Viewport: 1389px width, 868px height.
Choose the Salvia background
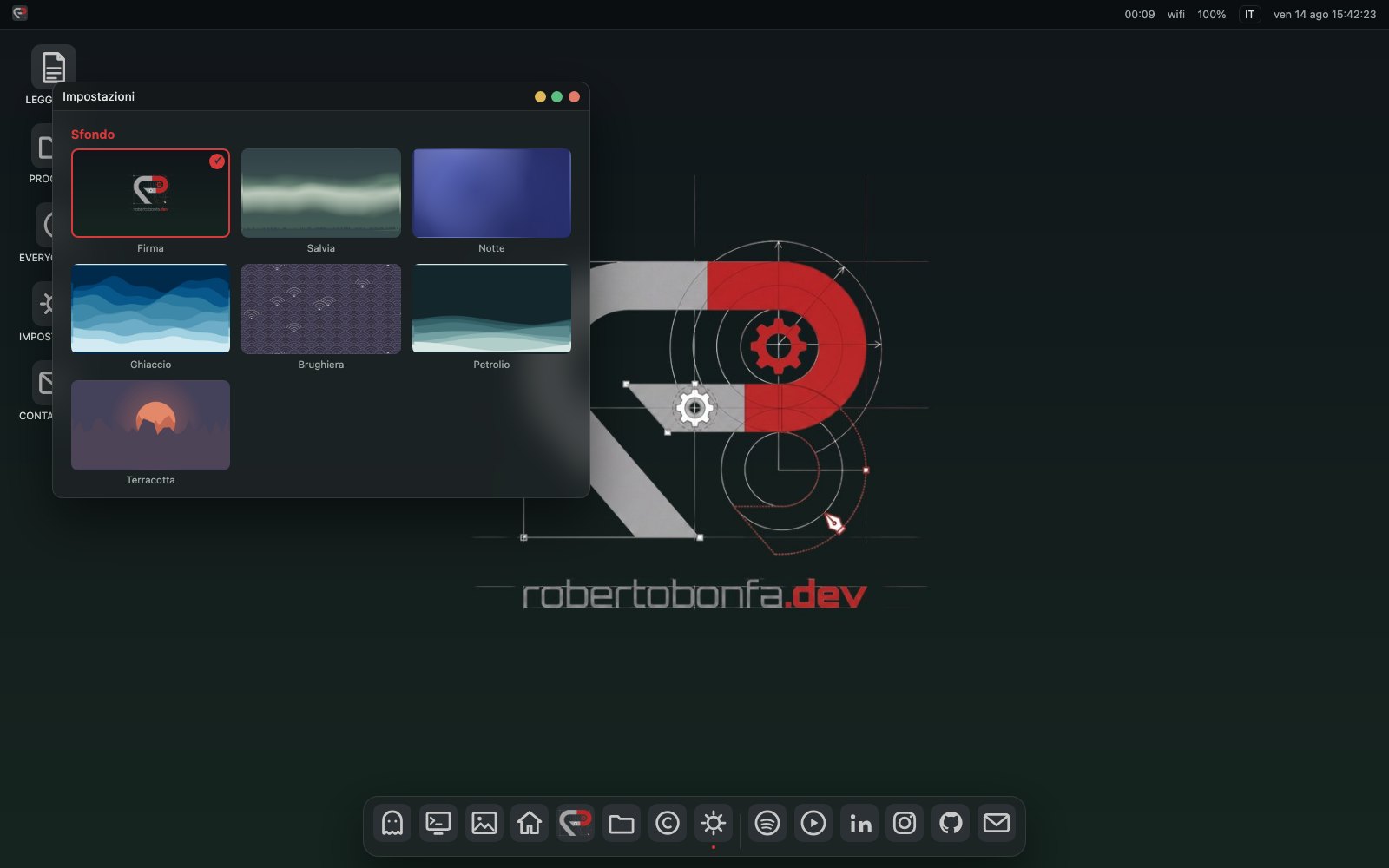(x=321, y=193)
